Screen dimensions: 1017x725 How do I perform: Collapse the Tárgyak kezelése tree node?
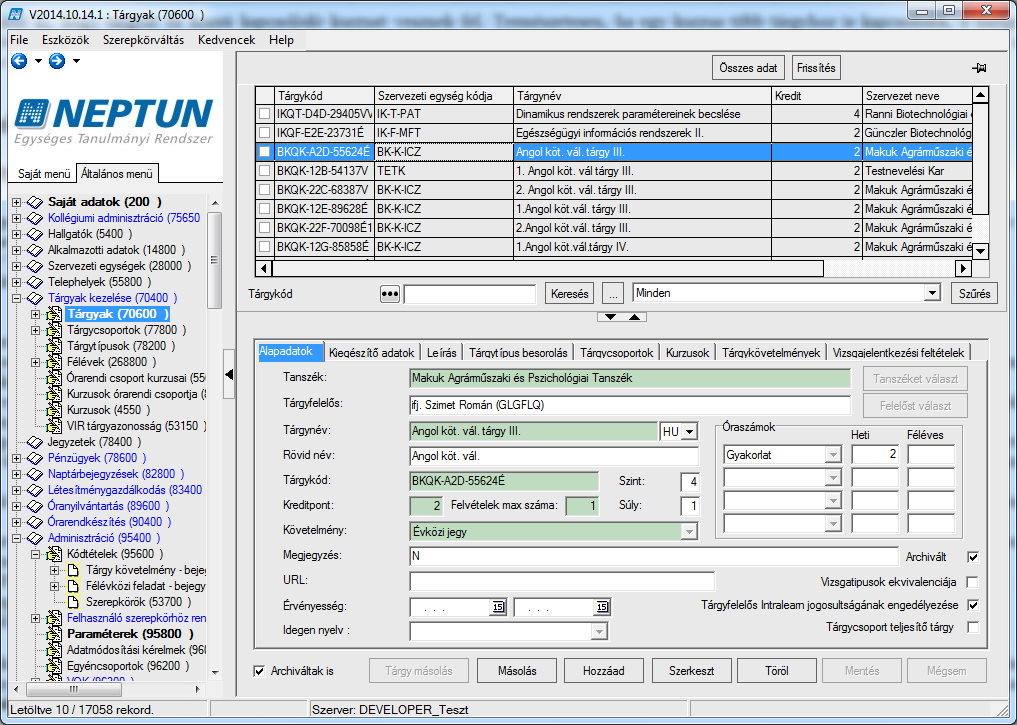[16, 298]
